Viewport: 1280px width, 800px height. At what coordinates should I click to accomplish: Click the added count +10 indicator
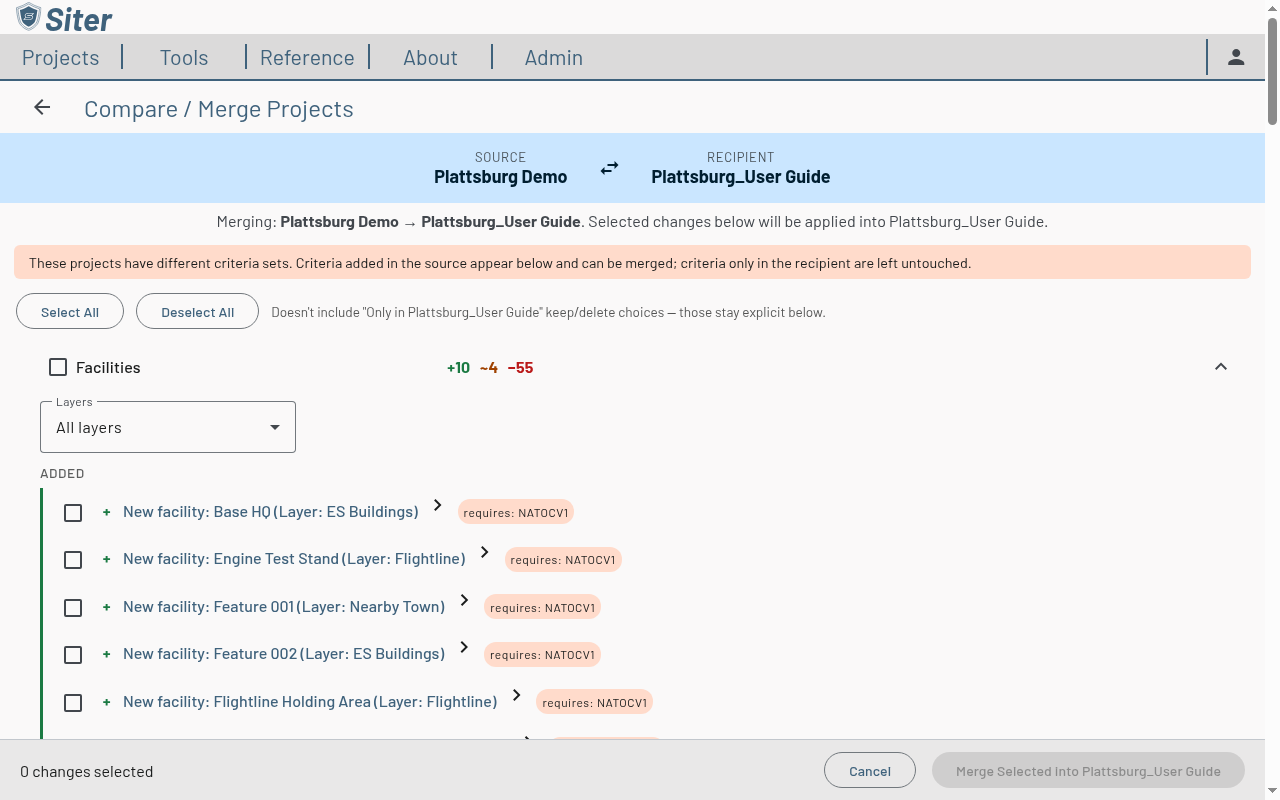tap(458, 368)
